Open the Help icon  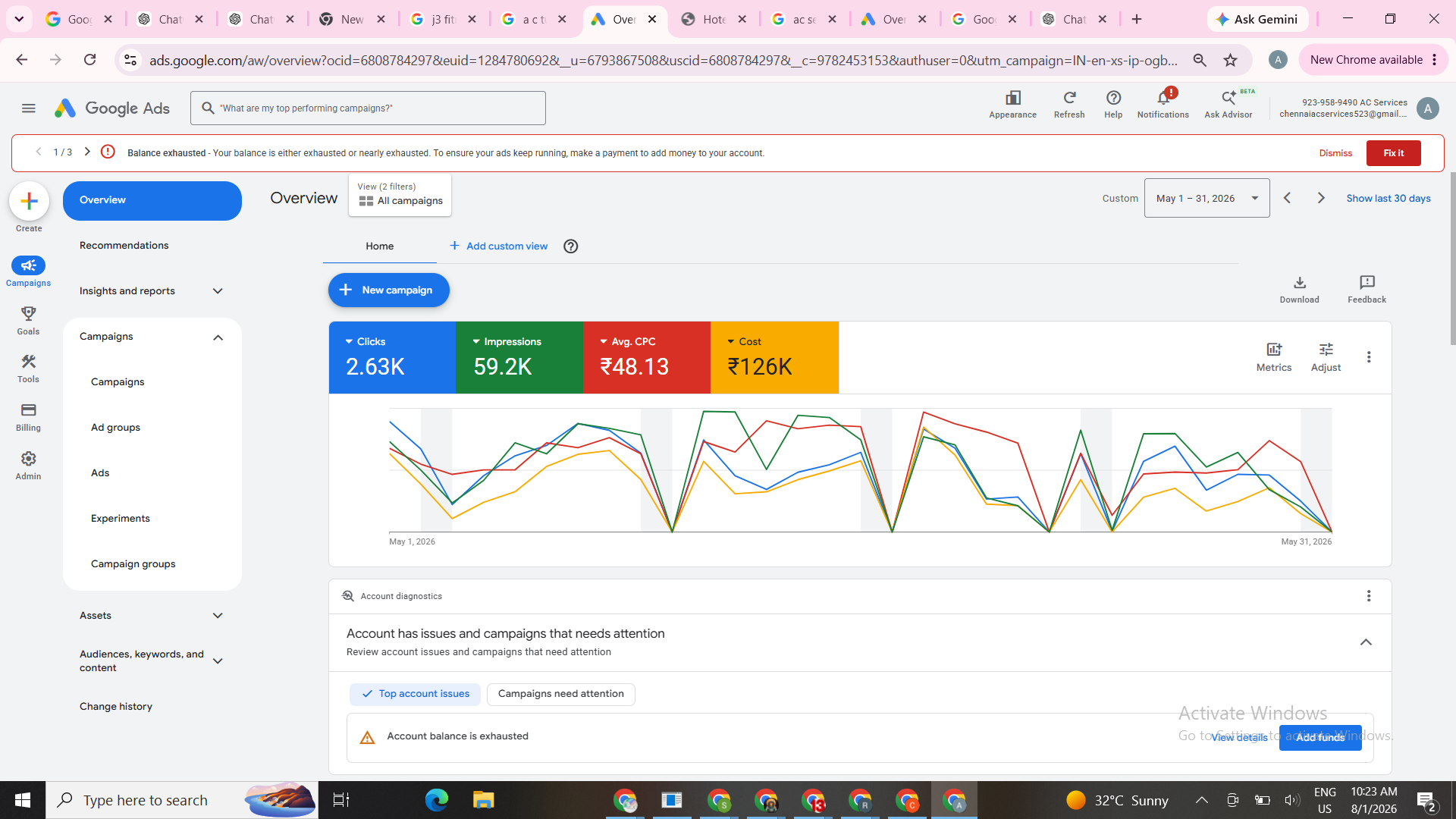pyautogui.click(x=1113, y=105)
